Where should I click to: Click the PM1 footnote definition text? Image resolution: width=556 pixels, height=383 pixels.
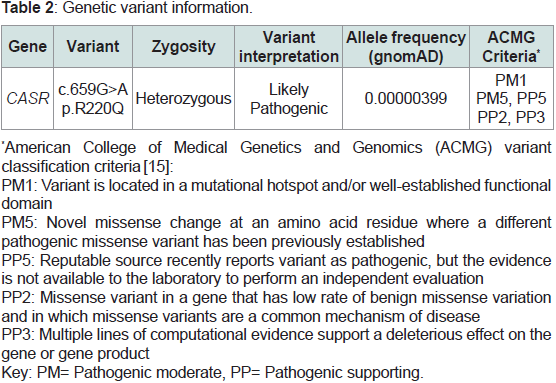coord(276,194)
